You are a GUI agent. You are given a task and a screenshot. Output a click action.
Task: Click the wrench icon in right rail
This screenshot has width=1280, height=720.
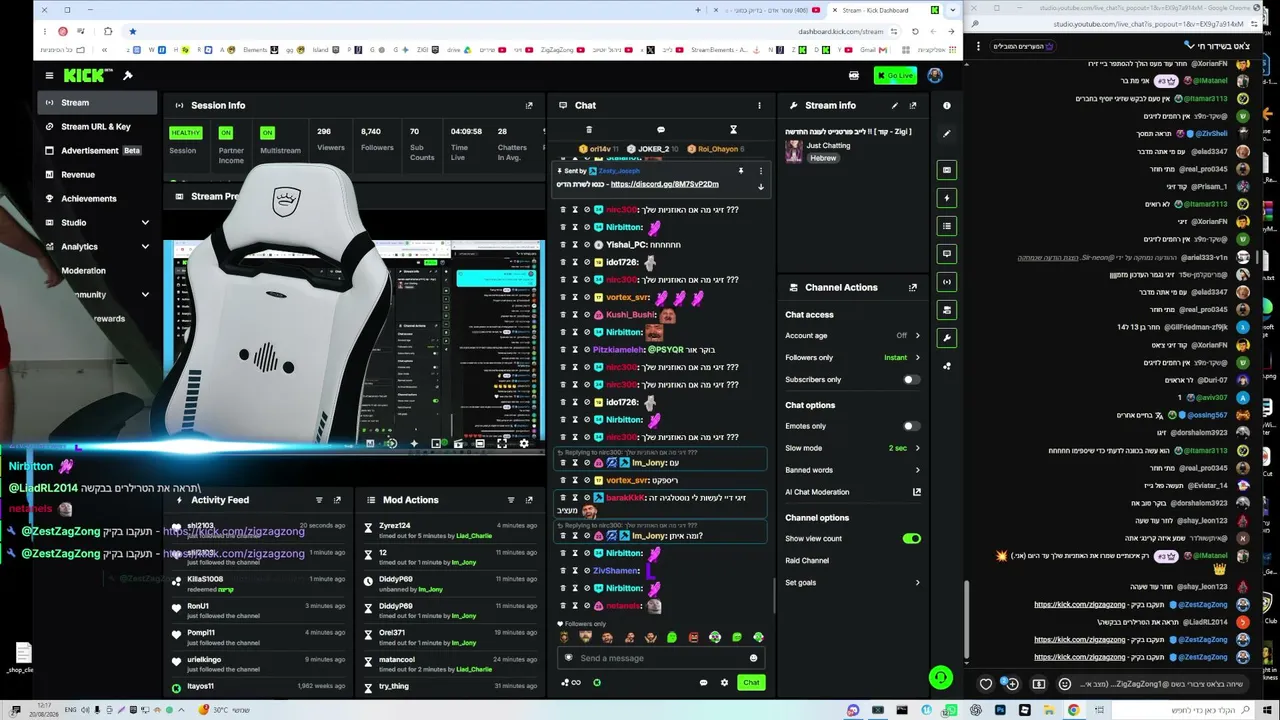(x=947, y=338)
